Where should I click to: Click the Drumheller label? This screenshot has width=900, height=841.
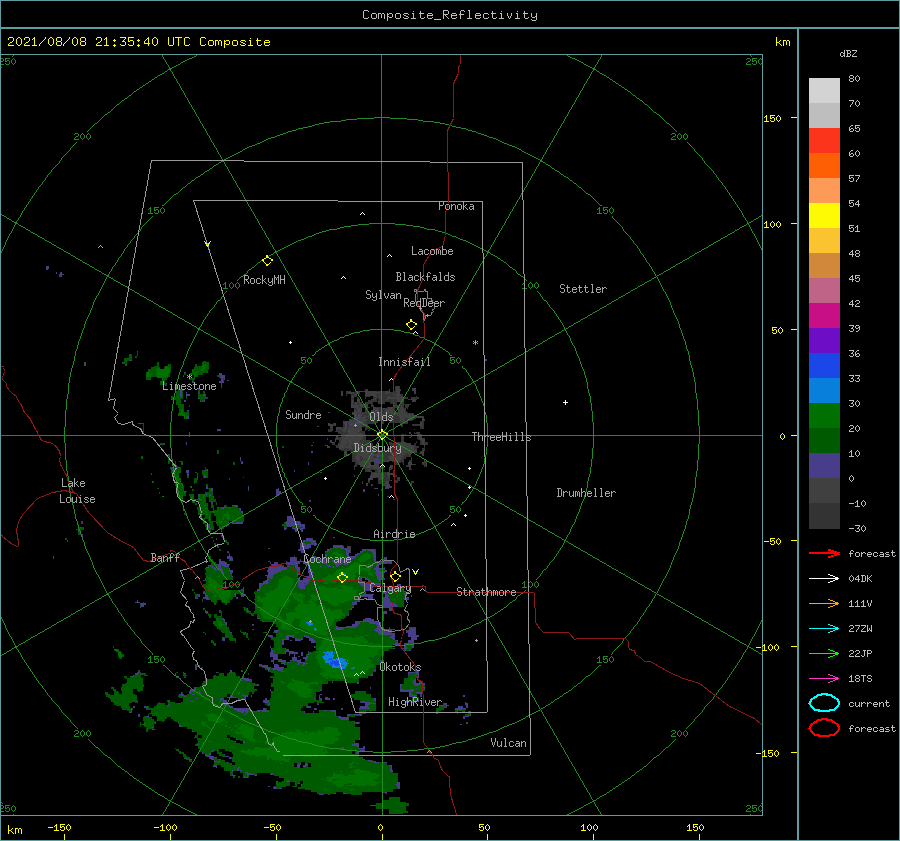(x=586, y=493)
